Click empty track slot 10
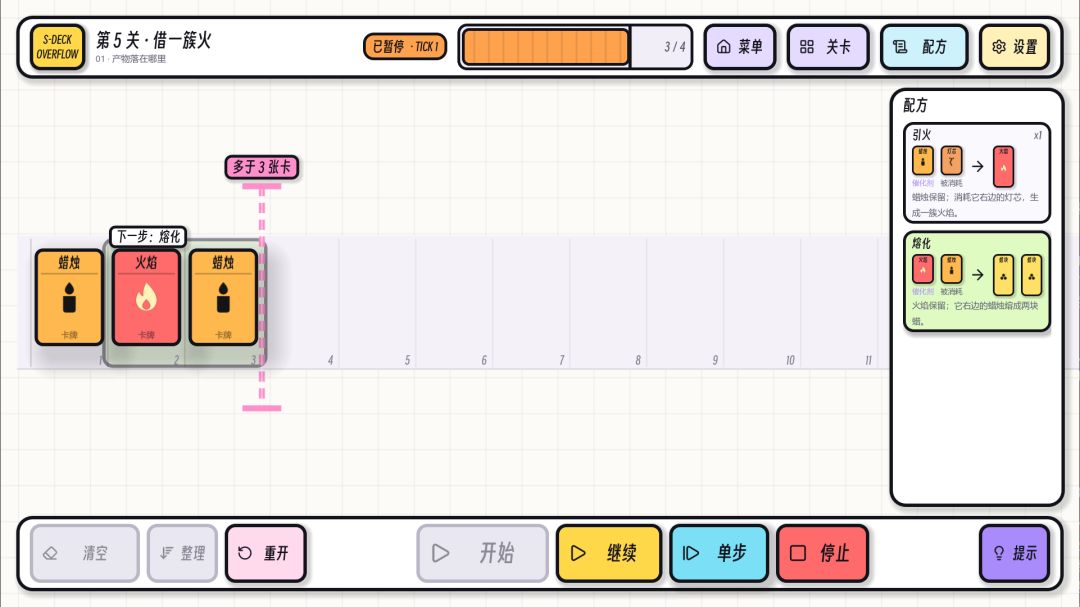The image size is (1080, 607). (762, 303)
